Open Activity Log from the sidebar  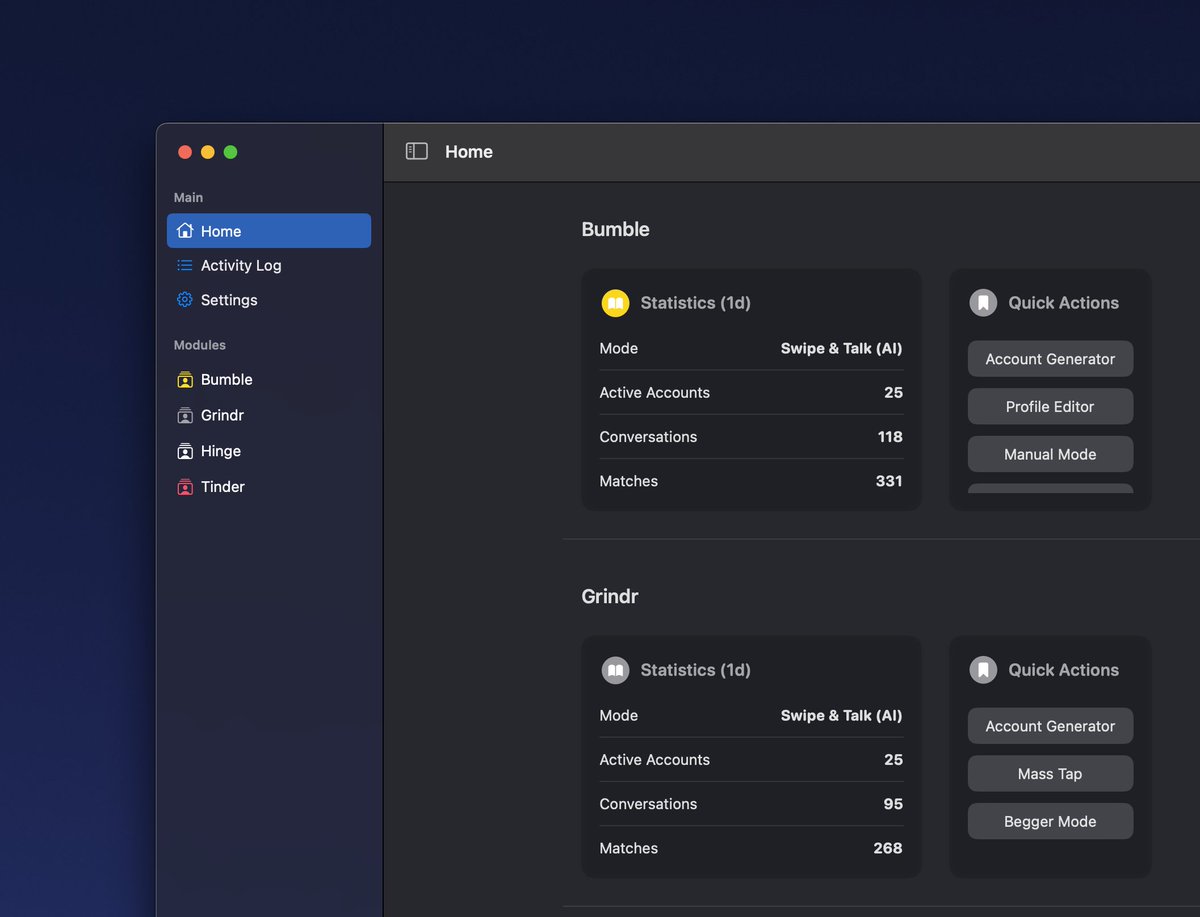[269, 265]
